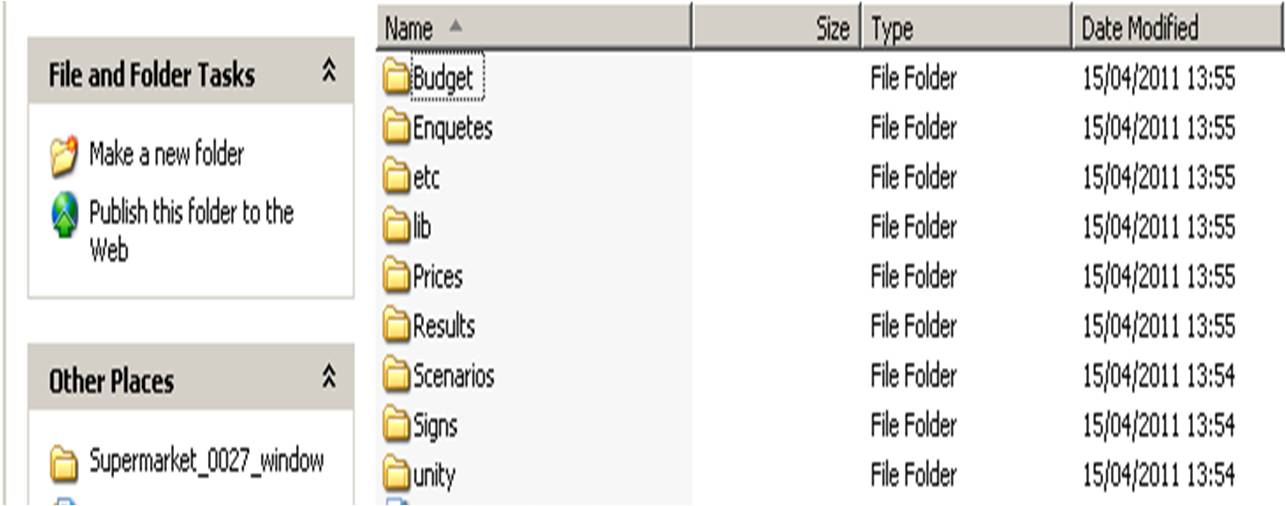Sort by the Size column header
The height and width of the screenshot is (506, 1286).
tap(777, 28)
